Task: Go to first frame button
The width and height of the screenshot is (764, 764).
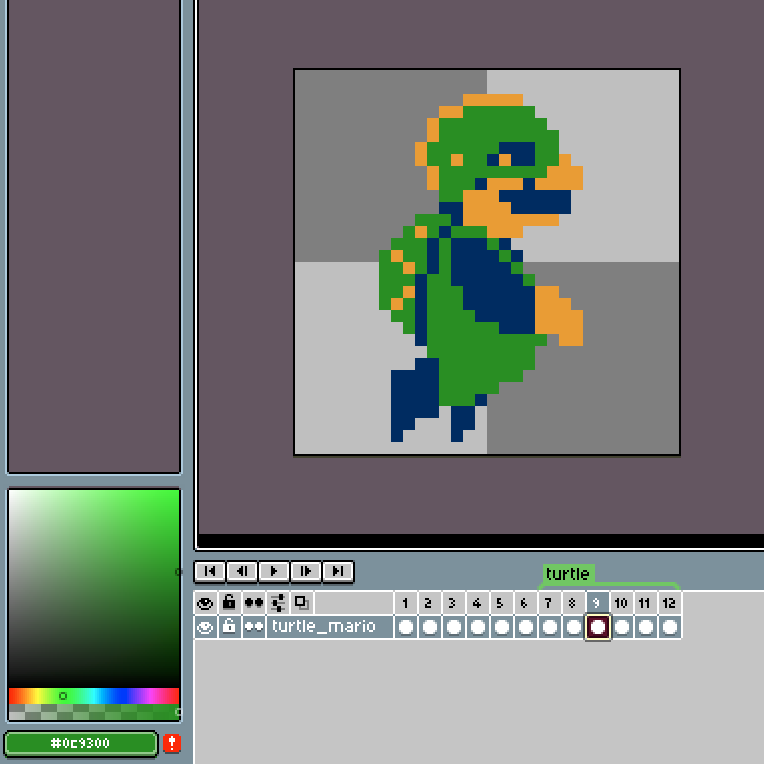Action: click(210, 571)
